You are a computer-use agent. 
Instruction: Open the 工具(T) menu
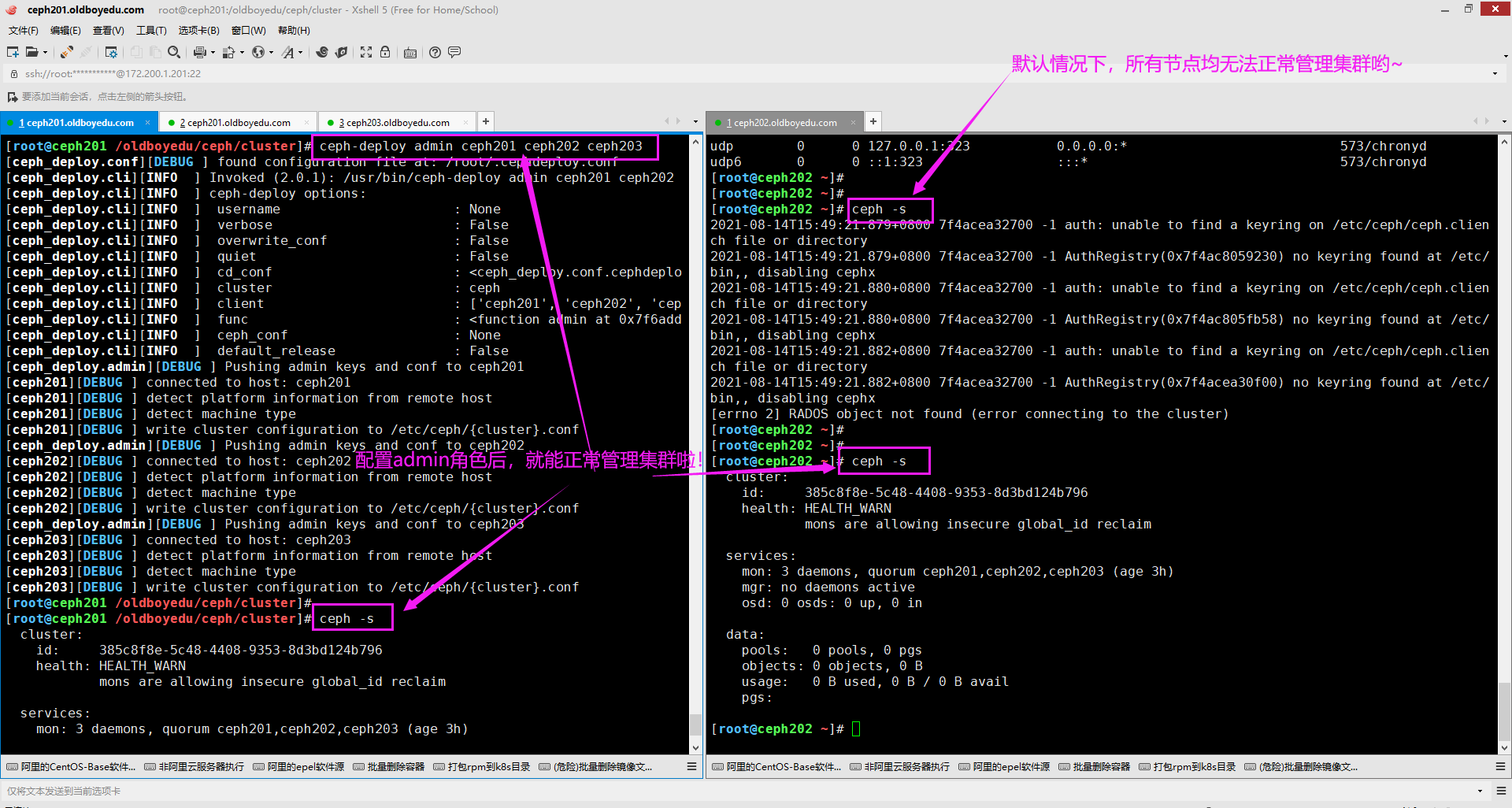[151, 31]
